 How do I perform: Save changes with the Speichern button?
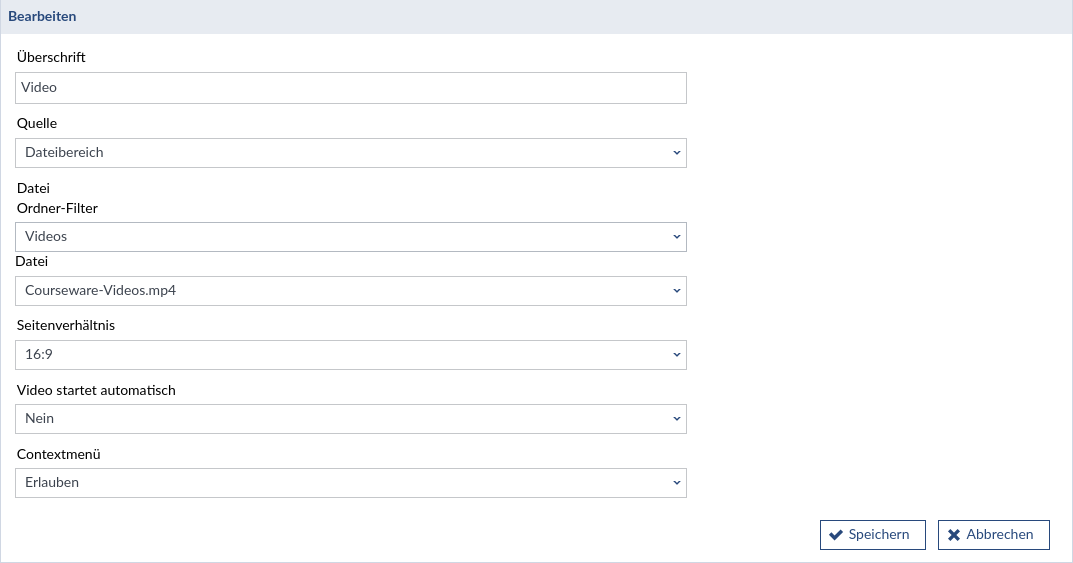pos(873,535)
